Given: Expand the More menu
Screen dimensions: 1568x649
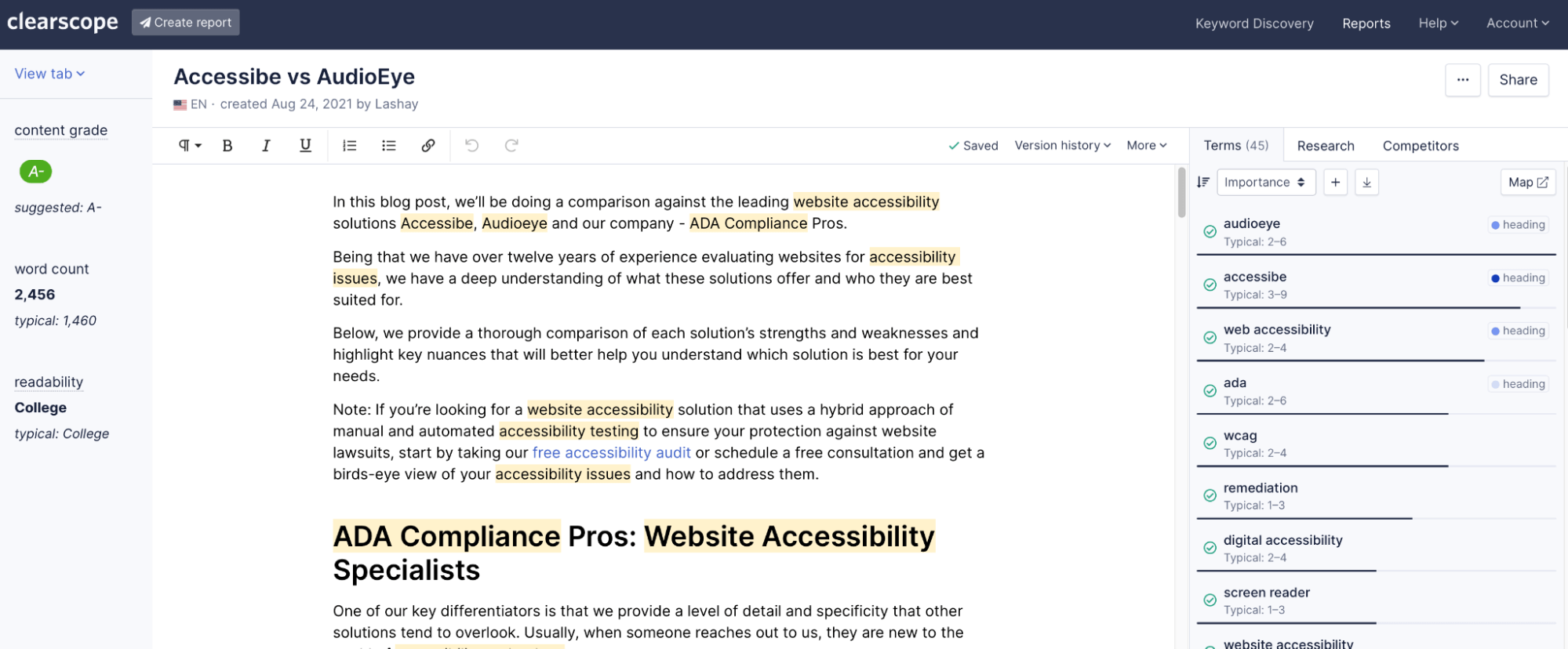Looking at the screenshot, I should tap(1147, 146).
